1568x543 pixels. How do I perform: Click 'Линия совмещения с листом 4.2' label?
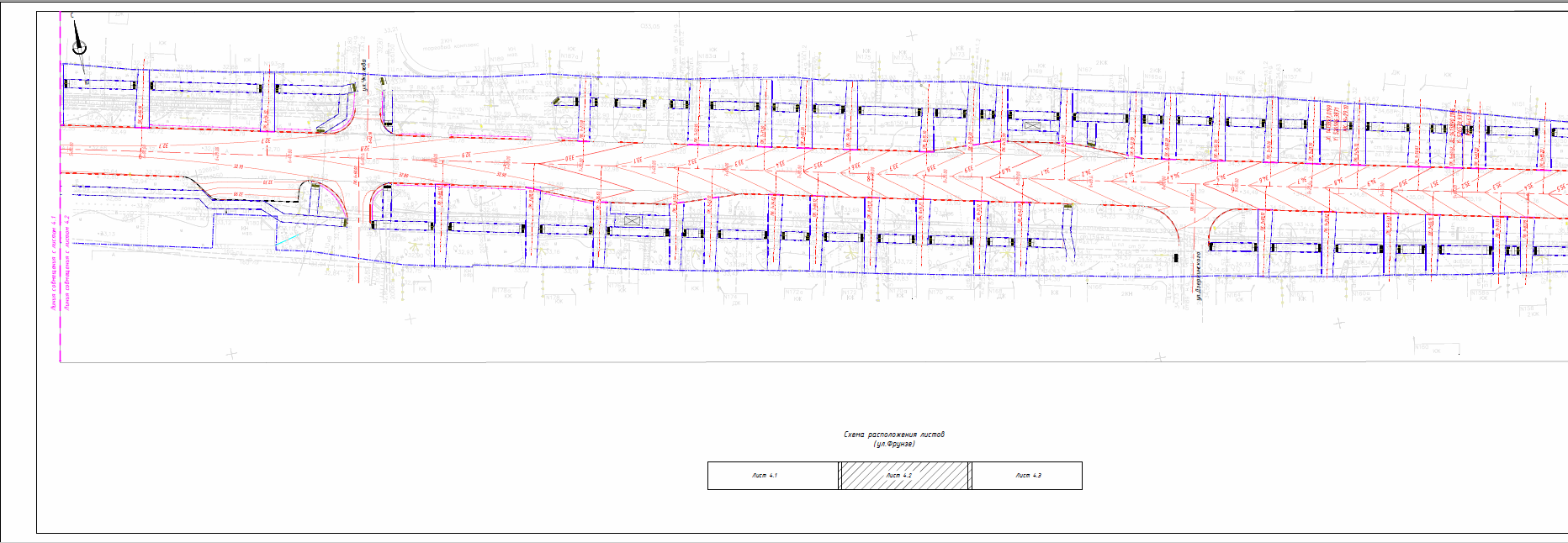coord(67,263)
